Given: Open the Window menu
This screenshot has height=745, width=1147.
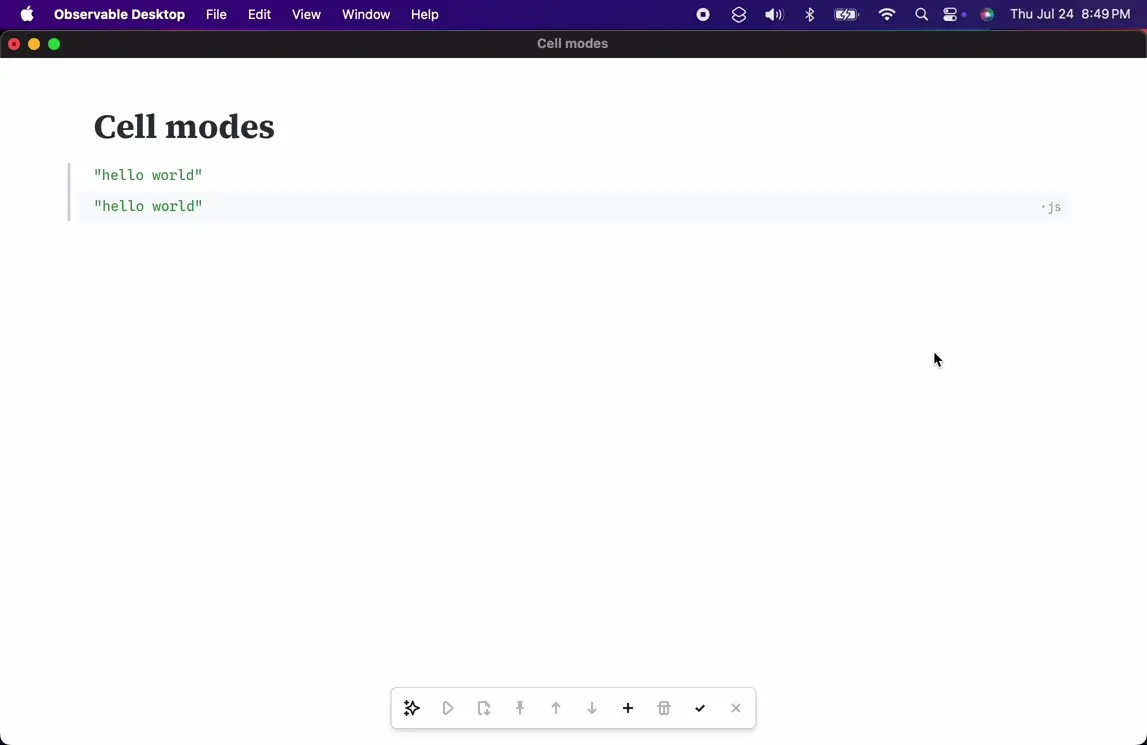Looking at the screenshot, I should (x=366, y=15).
